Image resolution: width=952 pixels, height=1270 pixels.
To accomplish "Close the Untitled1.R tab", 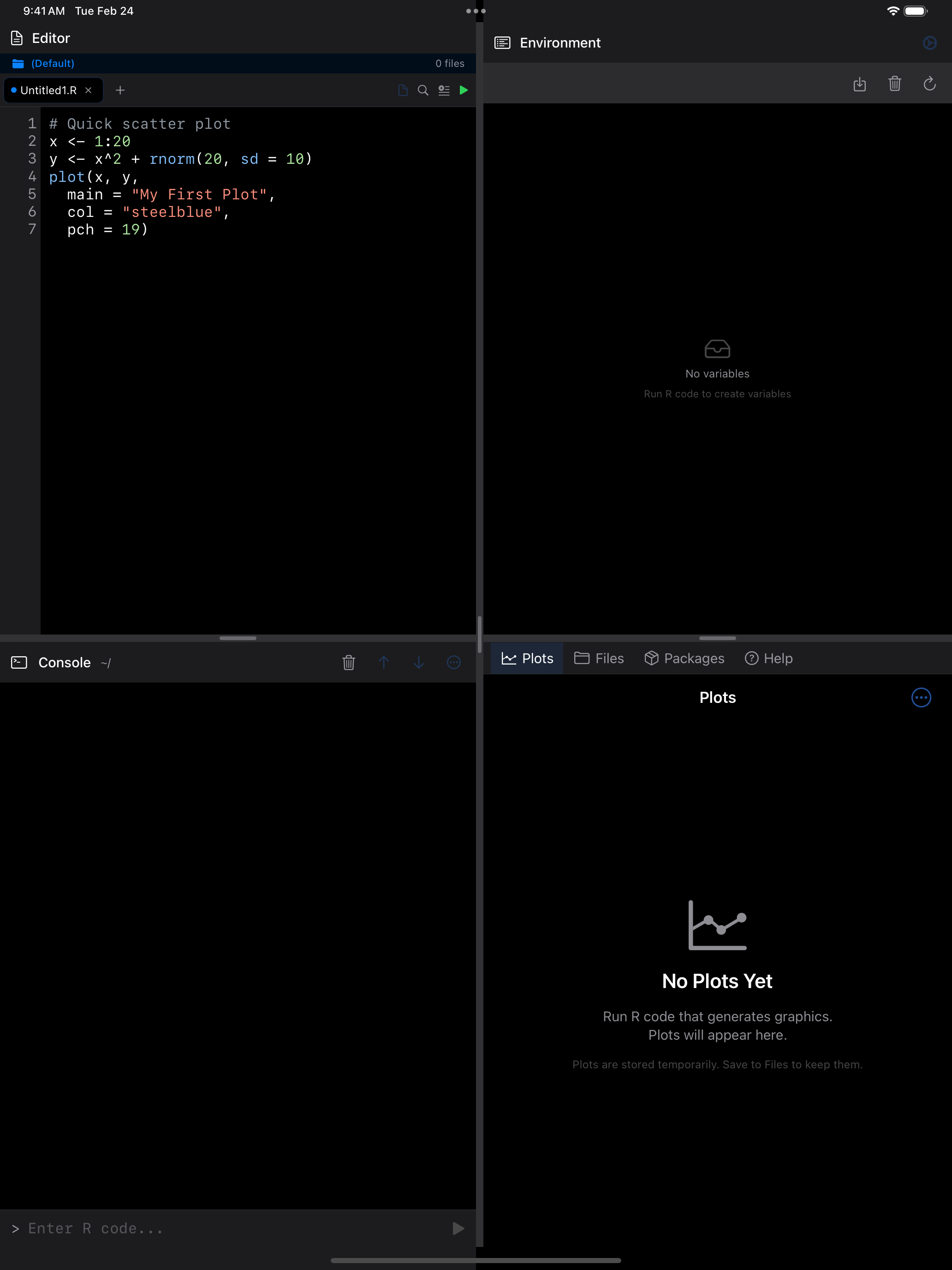I will [89, 90].
